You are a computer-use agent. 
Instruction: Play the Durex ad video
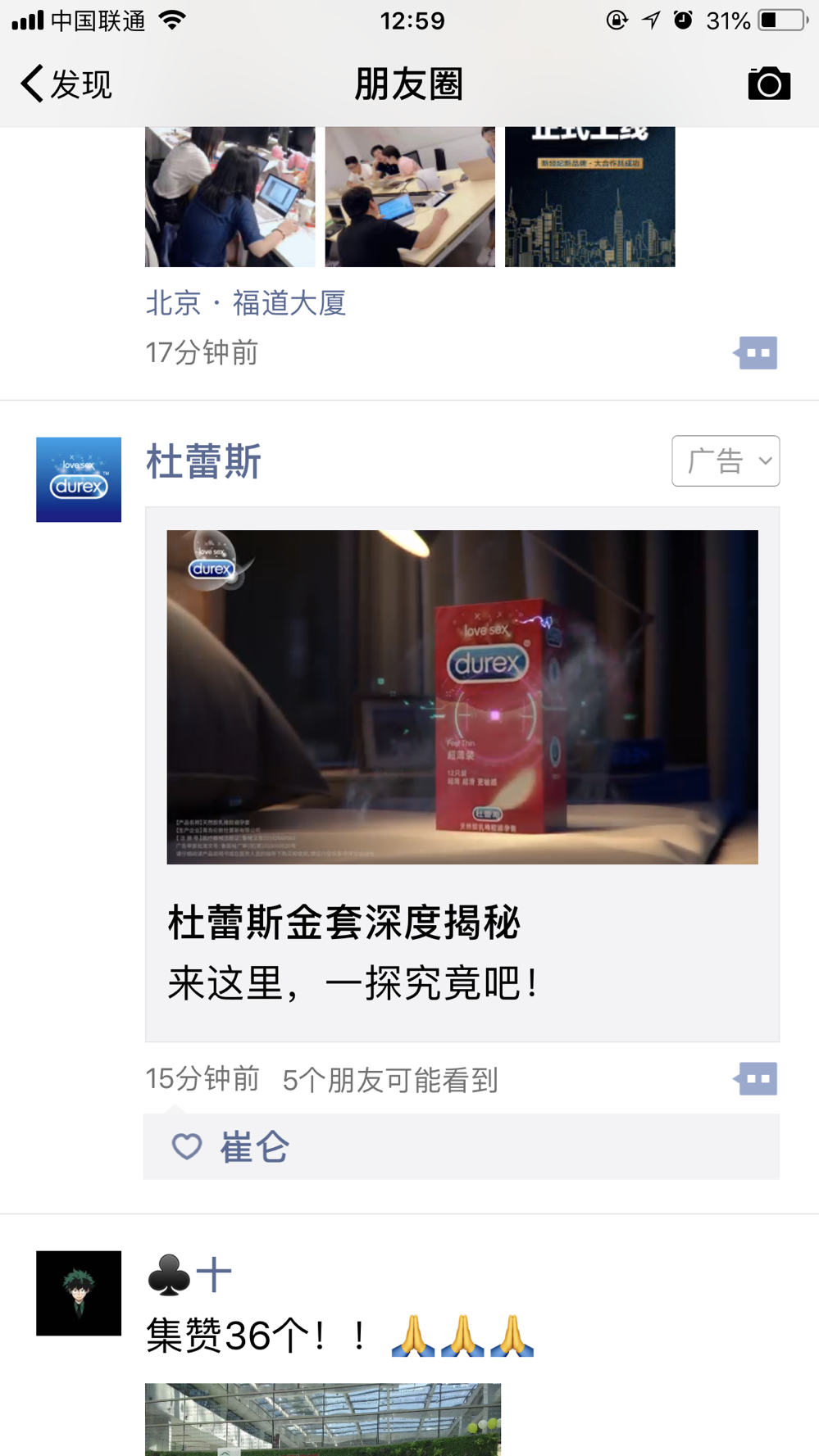[x=462, y=696]
